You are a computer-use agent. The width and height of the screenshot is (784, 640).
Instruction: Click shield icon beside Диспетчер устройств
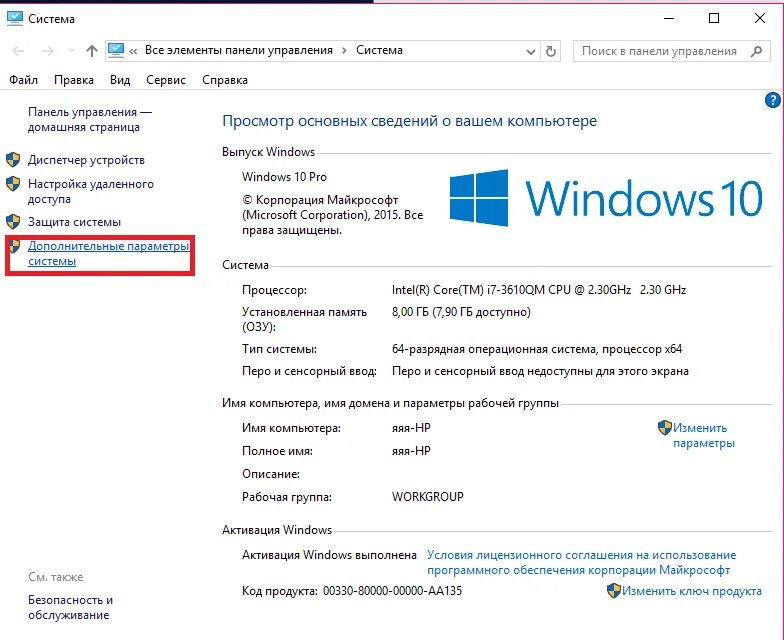point(13,160)
